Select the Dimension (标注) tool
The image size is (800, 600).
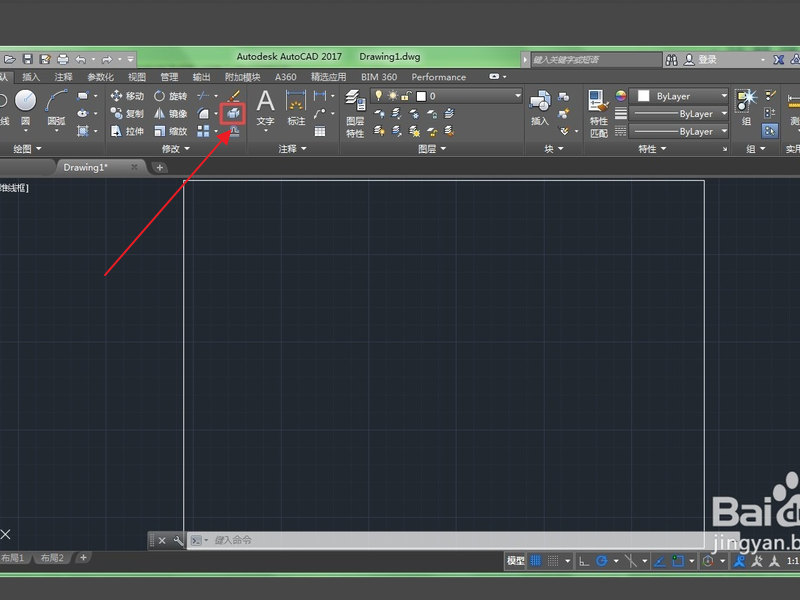pos(296,108)
